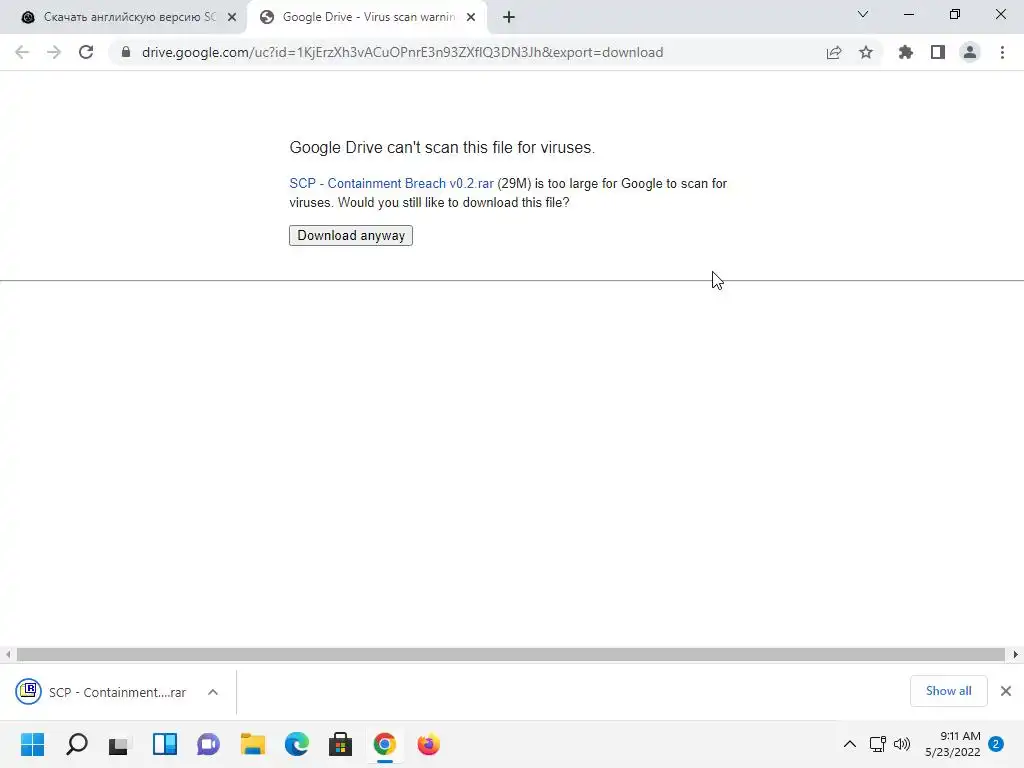Open Chrome three-dot menu
The width and height of the screenshot is (1024, 768).
pos(1002,52)
